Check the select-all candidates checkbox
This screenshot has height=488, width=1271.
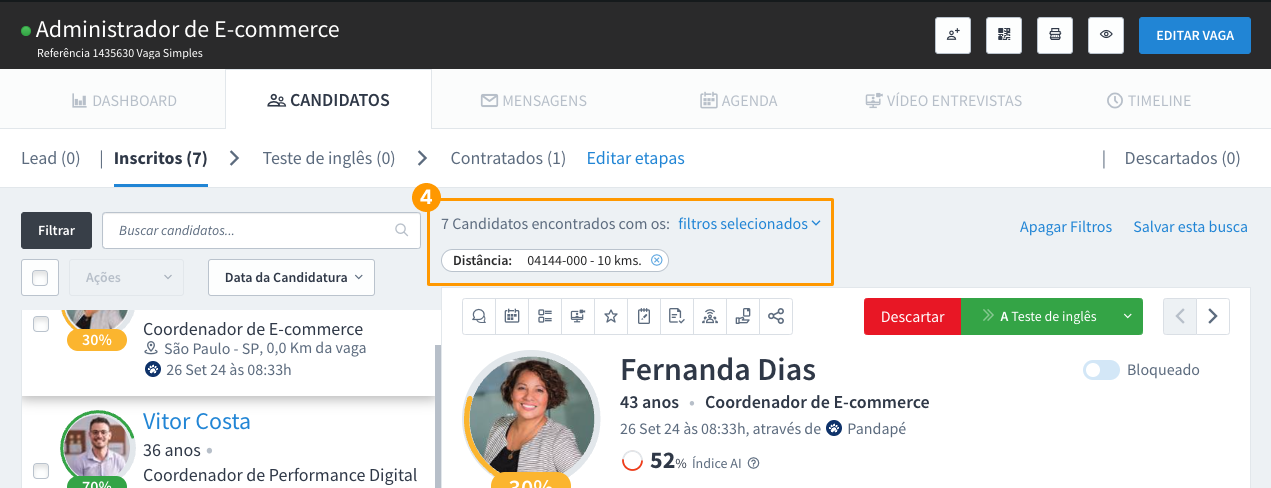tap(40, 278)
